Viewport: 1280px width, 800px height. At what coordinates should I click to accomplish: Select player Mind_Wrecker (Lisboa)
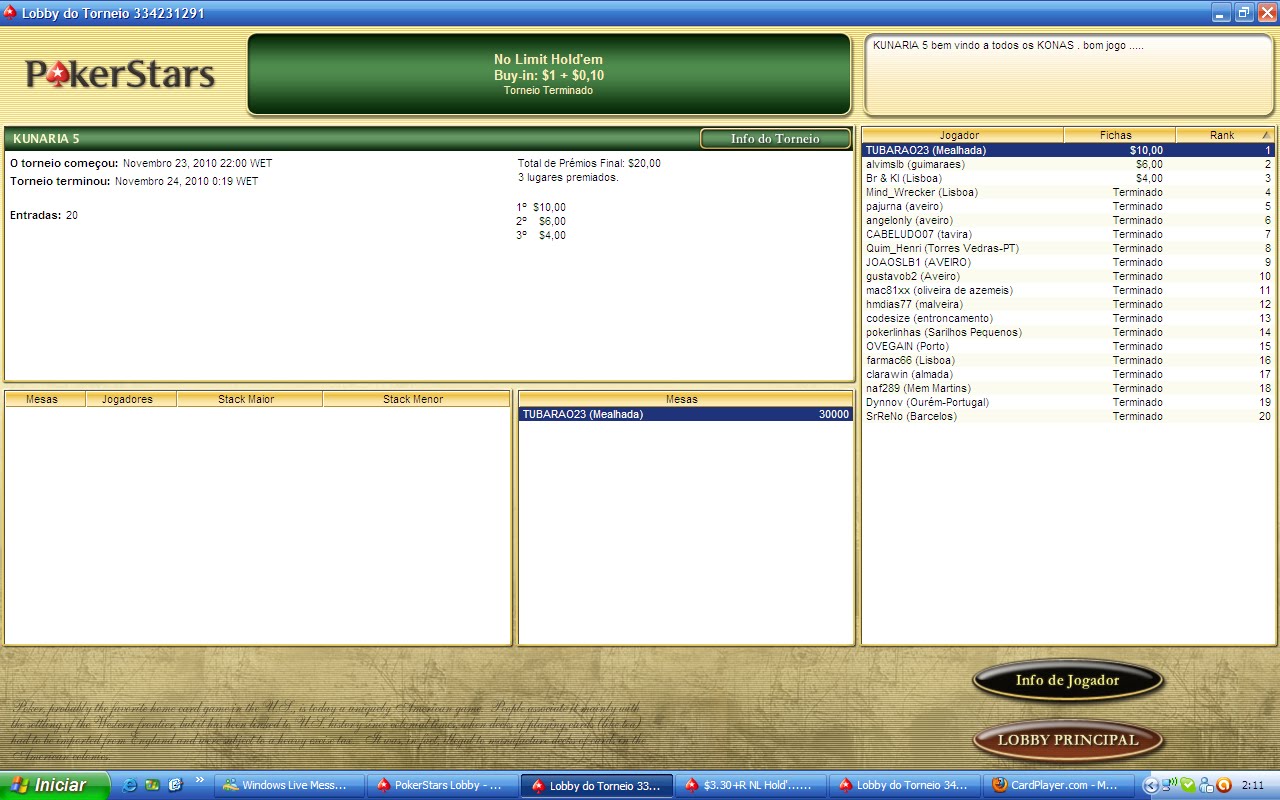tap(1068, 192)
